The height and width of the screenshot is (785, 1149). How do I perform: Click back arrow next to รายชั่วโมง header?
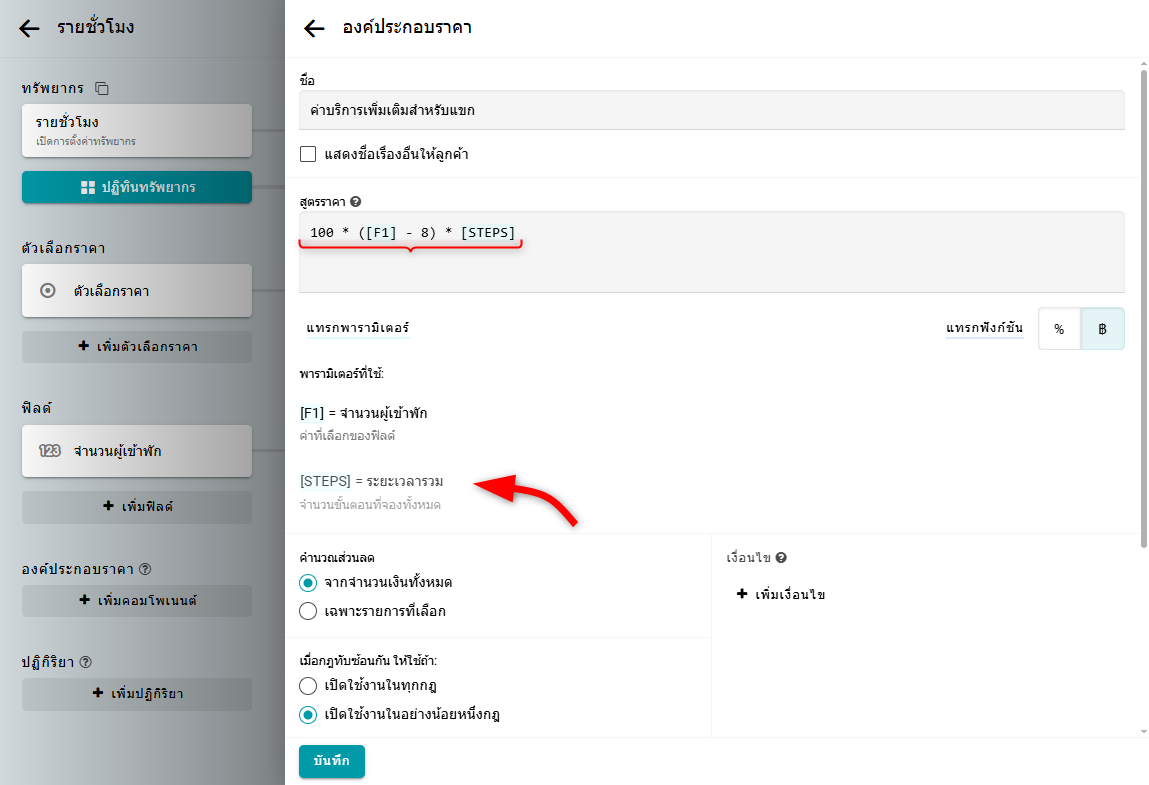coord(29,28)
